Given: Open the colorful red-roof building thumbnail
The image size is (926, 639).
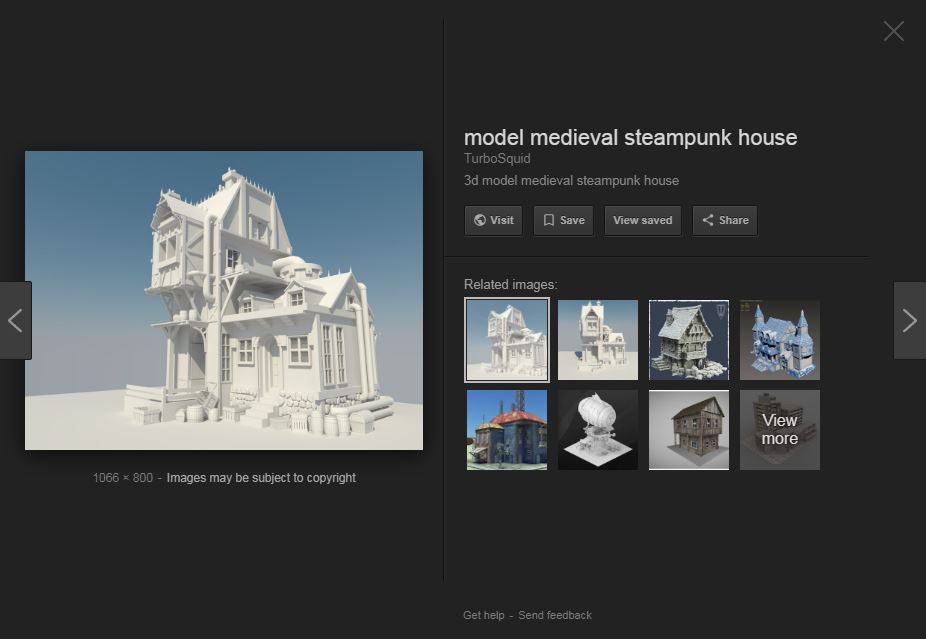Looking at the screenshot, I should pos(507,430).
